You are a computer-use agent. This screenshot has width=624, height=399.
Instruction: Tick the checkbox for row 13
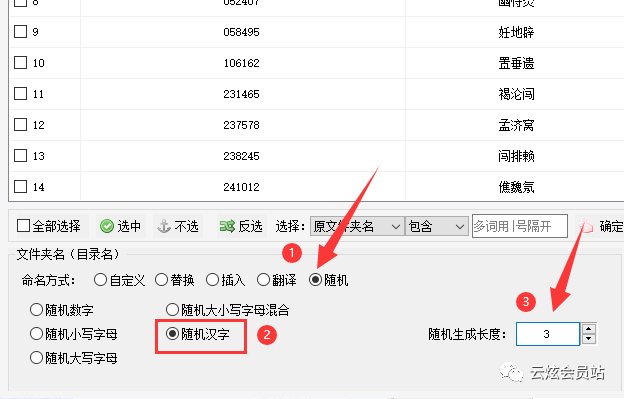click(x=20, y=156)
